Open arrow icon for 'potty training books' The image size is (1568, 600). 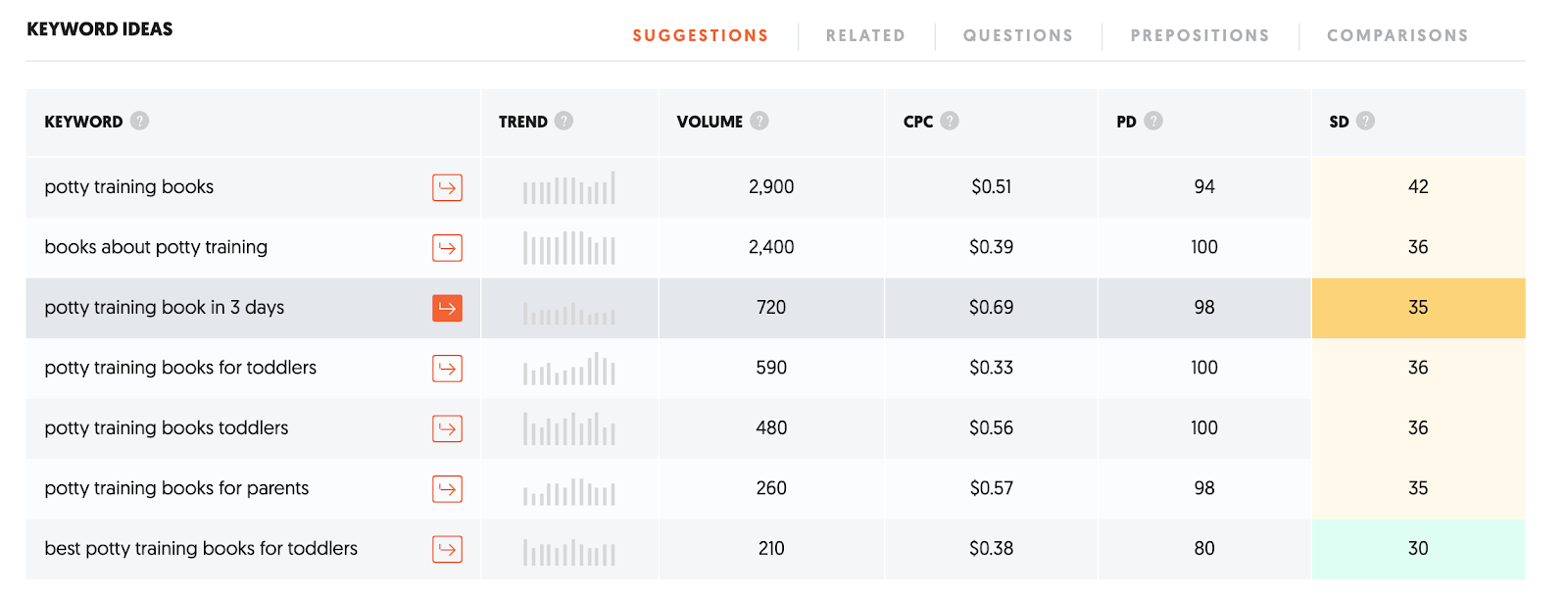pos(447,187)
